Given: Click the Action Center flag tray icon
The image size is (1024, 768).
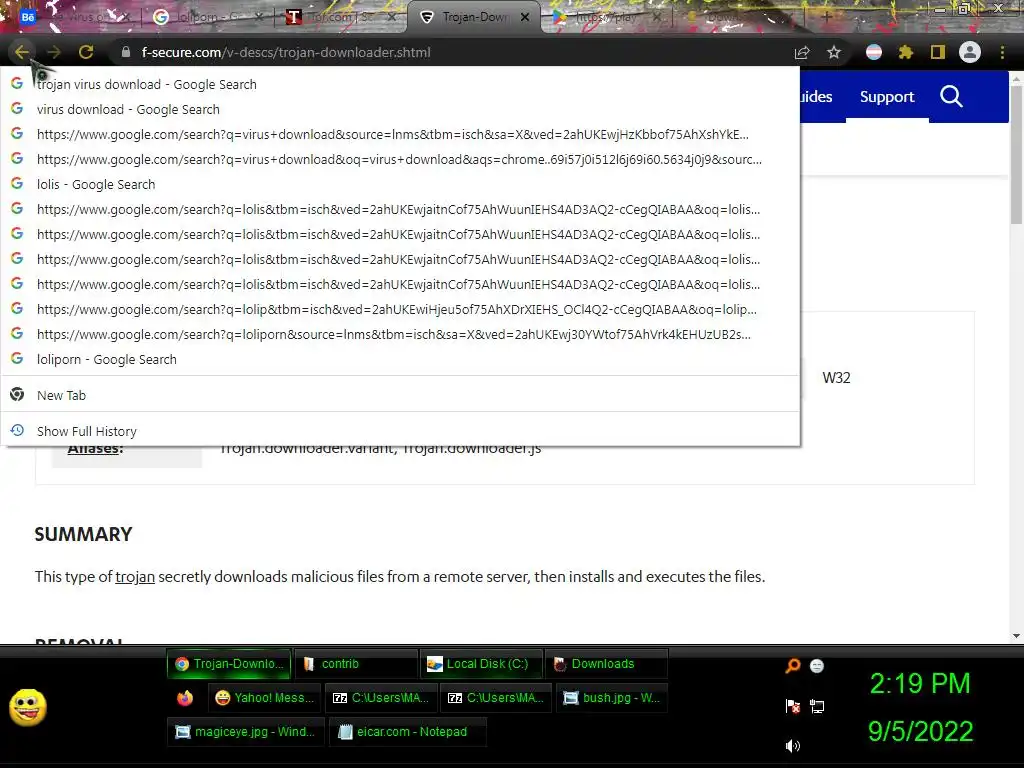Looking at the screenshot, I should 793,706.
